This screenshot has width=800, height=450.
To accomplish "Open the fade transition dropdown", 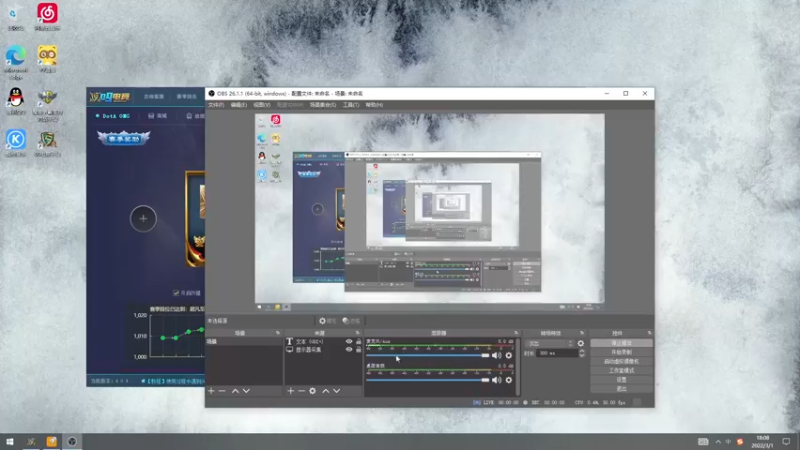I will click(549, 343).
